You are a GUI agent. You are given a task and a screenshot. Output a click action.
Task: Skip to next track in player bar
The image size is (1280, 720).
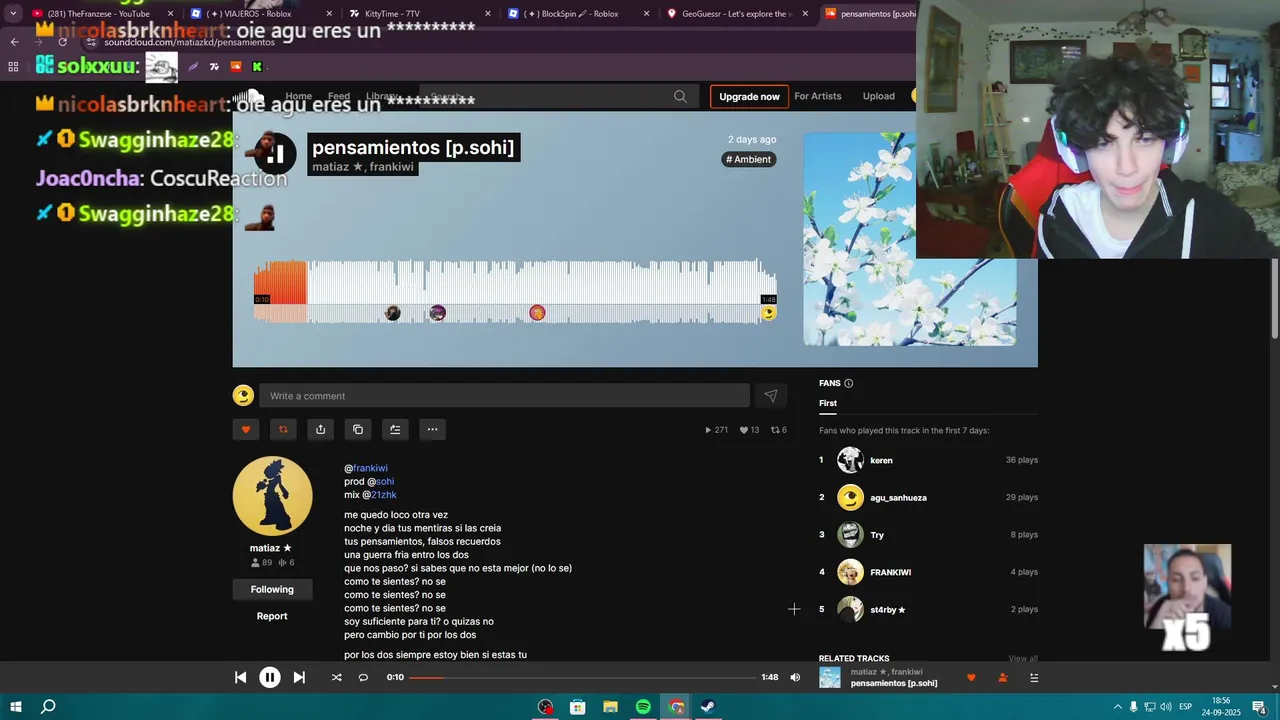[x=299, y=677]
